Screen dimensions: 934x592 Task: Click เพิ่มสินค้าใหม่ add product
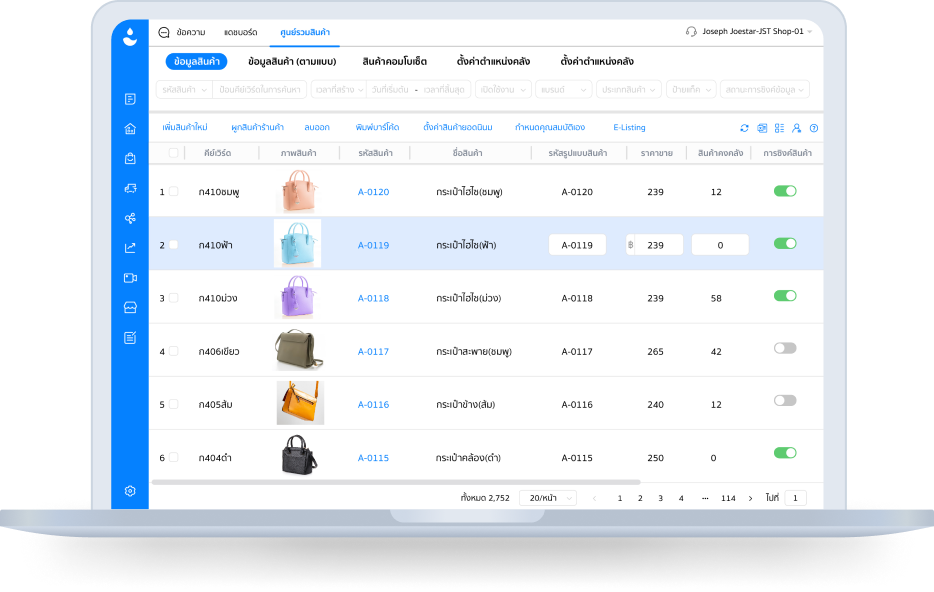185,127
